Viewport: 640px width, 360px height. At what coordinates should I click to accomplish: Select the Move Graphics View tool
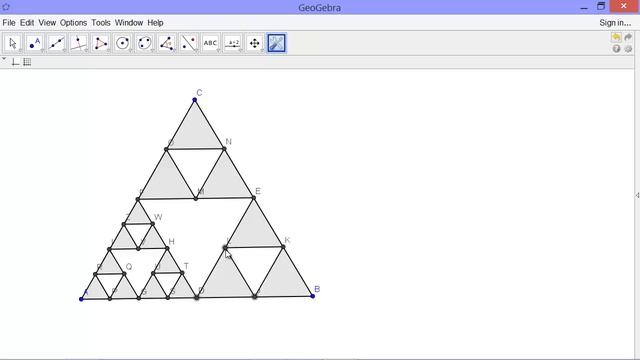(x=255, y=43)
